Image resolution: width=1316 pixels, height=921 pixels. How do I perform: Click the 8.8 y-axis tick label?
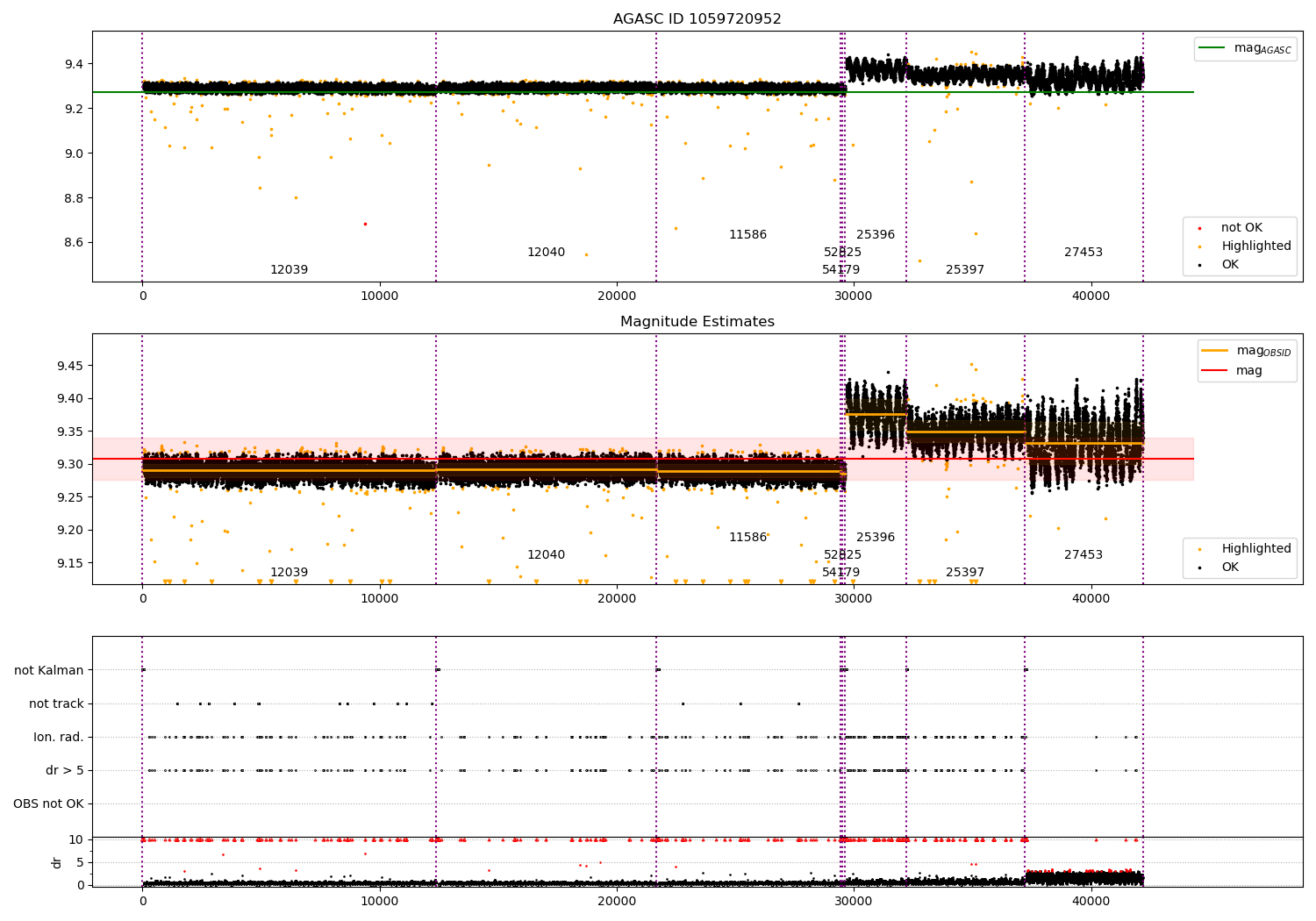point(74,198)
